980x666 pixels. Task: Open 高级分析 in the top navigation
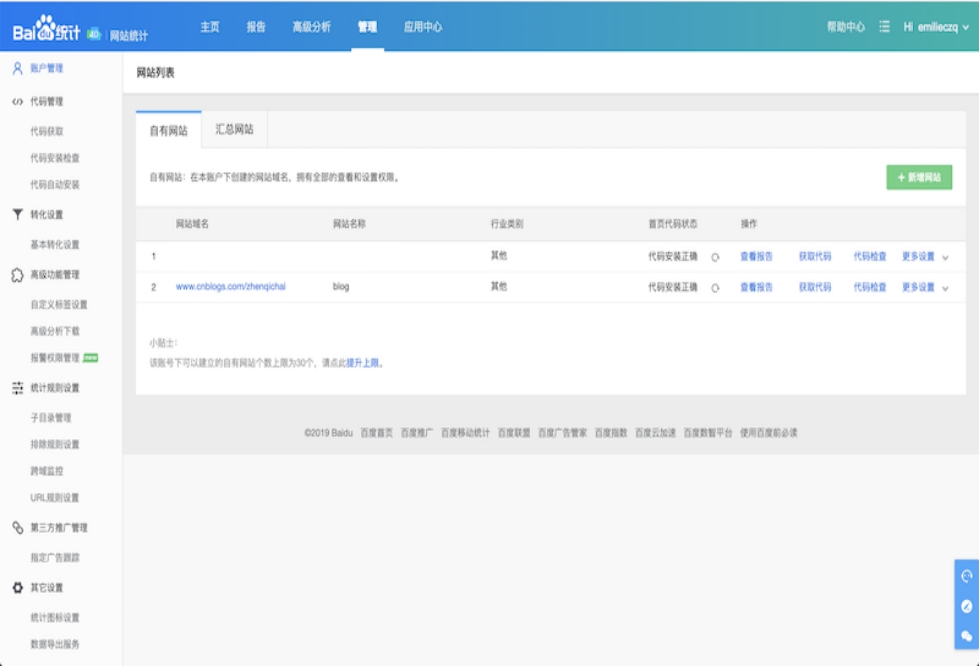[x=311, y=27]
